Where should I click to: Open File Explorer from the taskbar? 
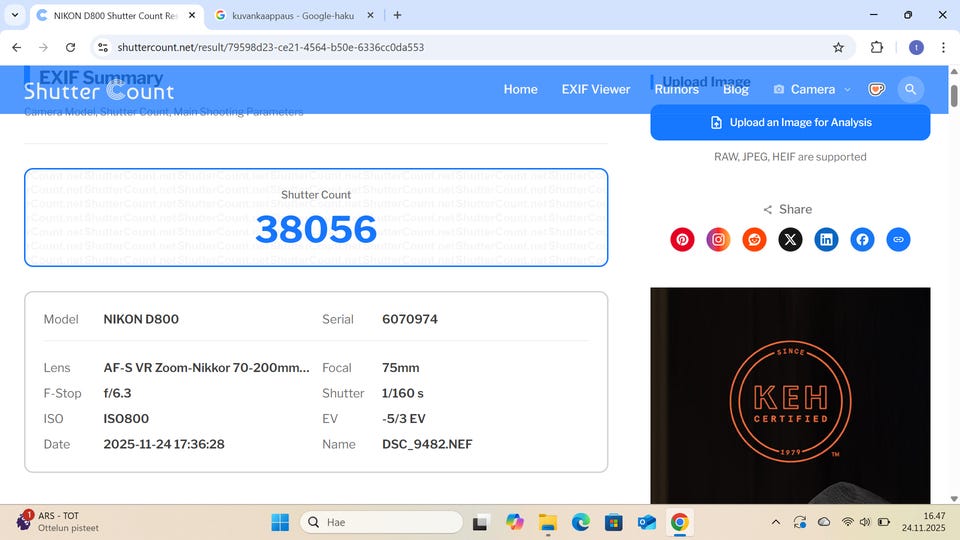[x=547, y=522]
